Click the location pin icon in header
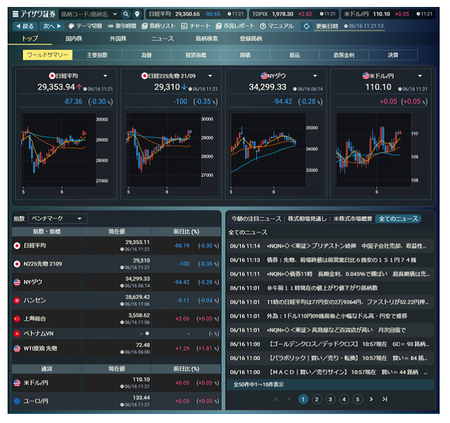This screenshot has width=450, height=423. [x=137, y=14]
